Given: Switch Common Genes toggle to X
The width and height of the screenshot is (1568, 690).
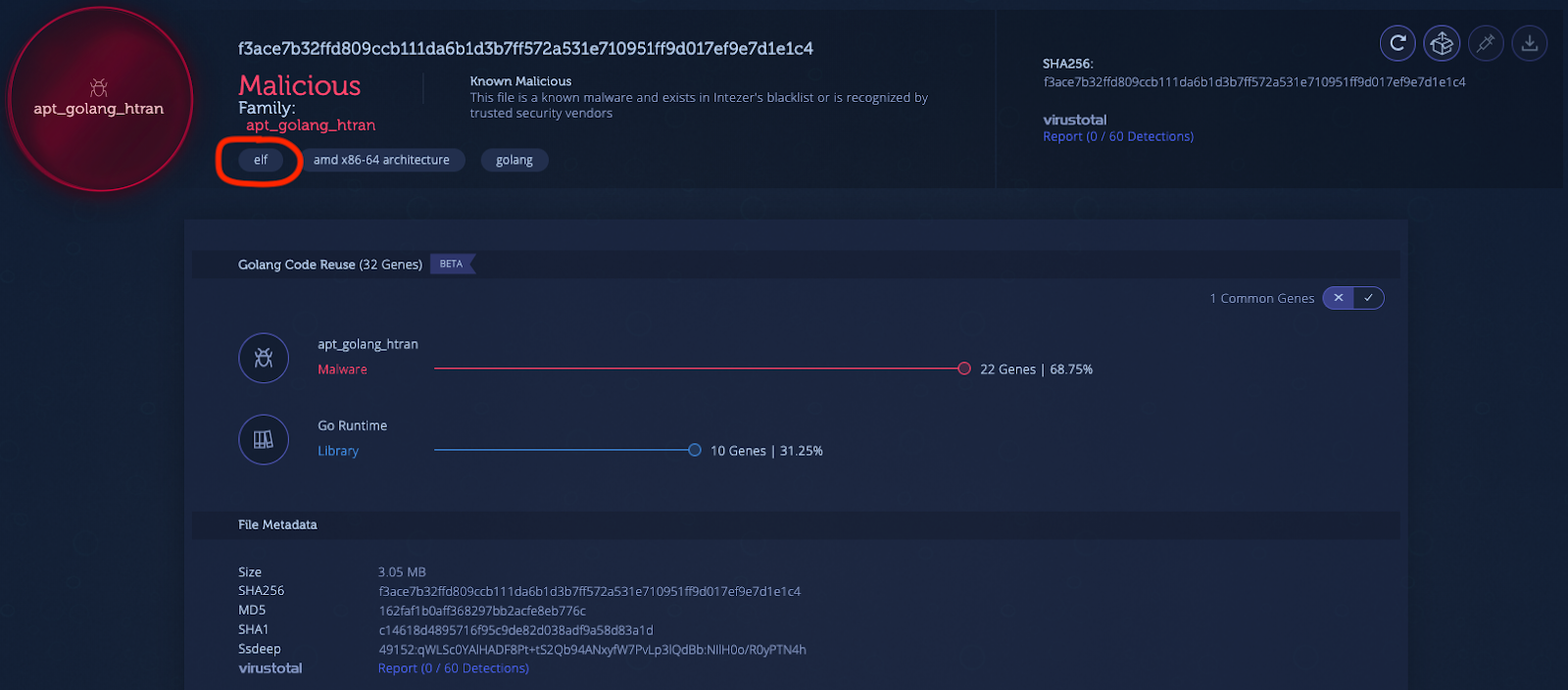Looking at the screenshot, I should coord(1338,298).
